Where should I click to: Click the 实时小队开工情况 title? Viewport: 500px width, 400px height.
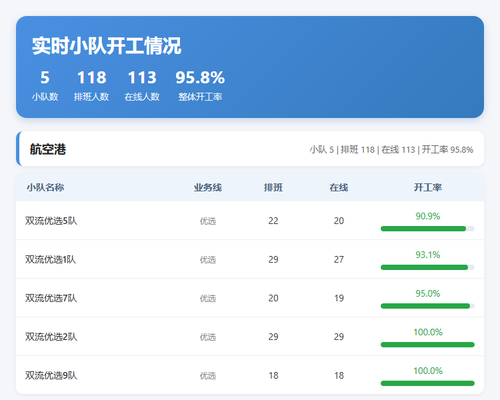107,46
